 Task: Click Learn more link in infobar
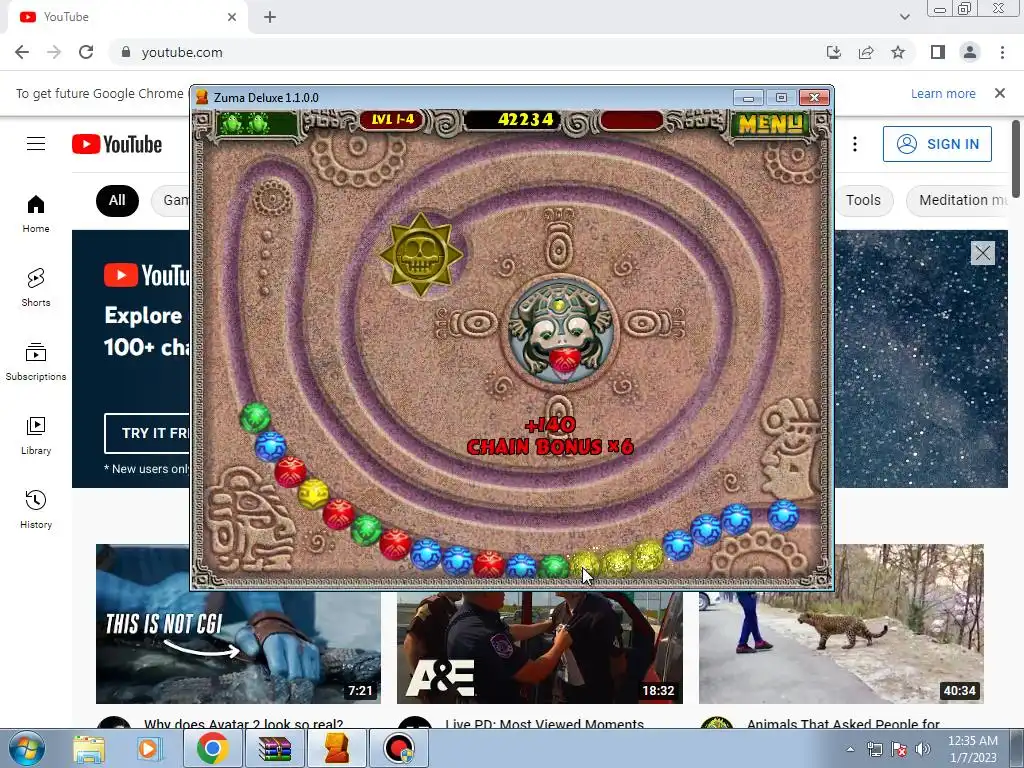coord(943,93)
